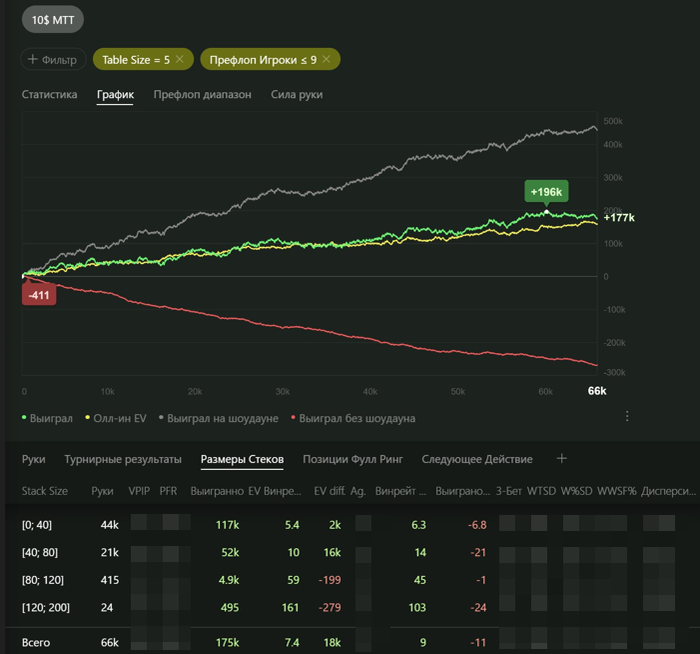Sort by the Stack Size column header
Image resolution: width=700 pixels, height=654 pixels.
click(45, 491)
